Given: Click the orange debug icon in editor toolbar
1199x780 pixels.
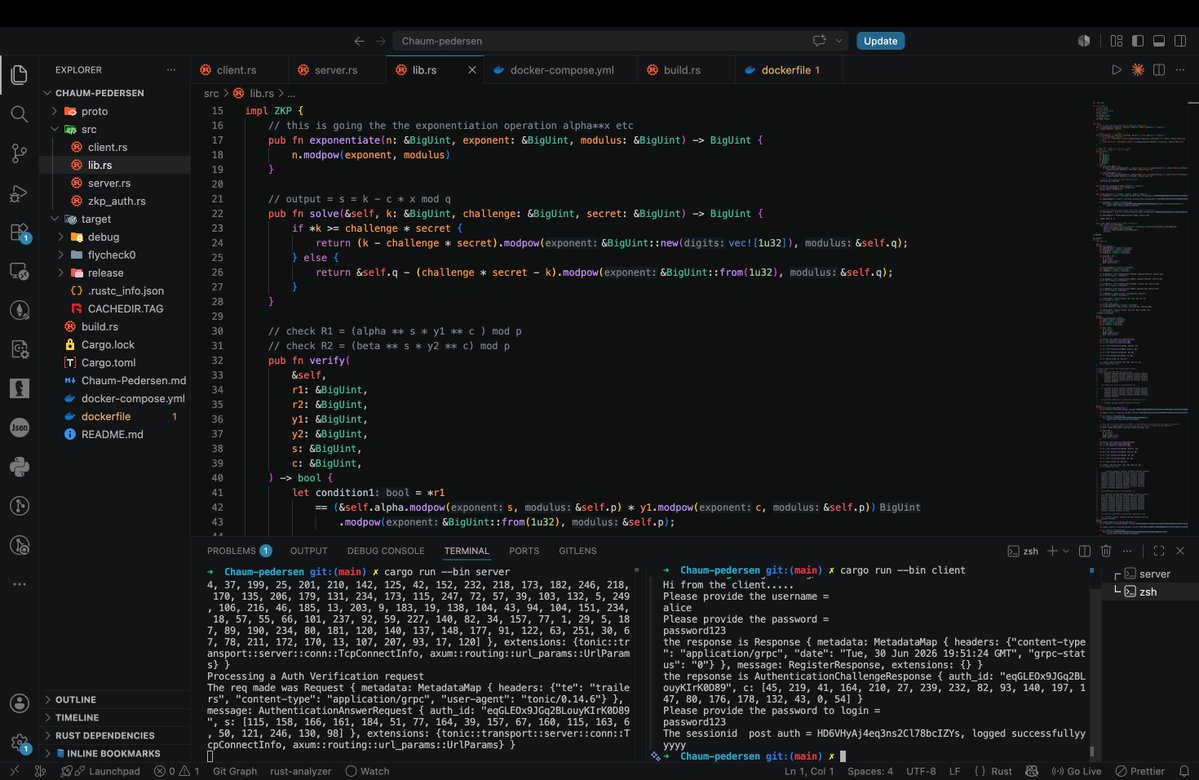Looking at the screenshot, I should click(x=1138, y=70).
